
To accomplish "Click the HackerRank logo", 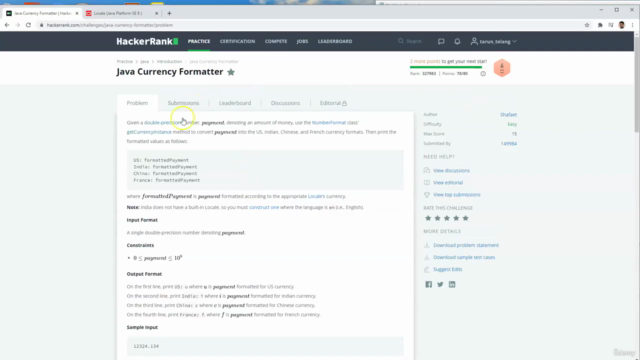I will click(147, 41).
